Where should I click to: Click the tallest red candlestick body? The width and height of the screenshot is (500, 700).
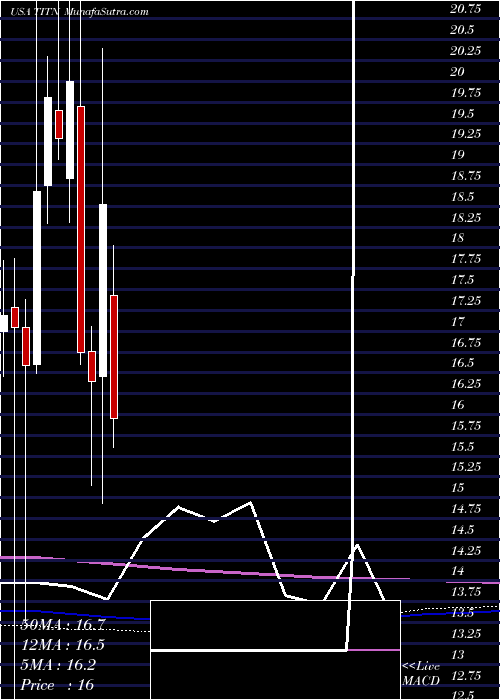pyautogui.click(x=81, y=229)
